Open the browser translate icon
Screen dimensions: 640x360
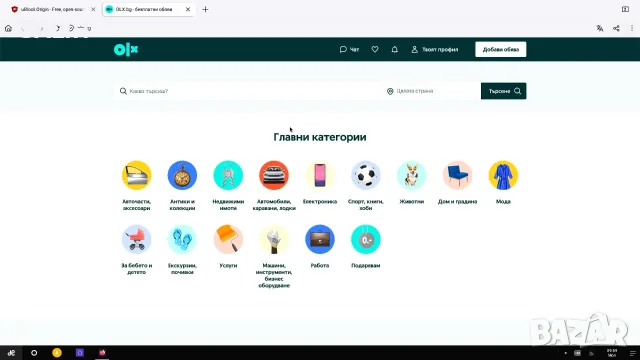(x=600, y=28)
